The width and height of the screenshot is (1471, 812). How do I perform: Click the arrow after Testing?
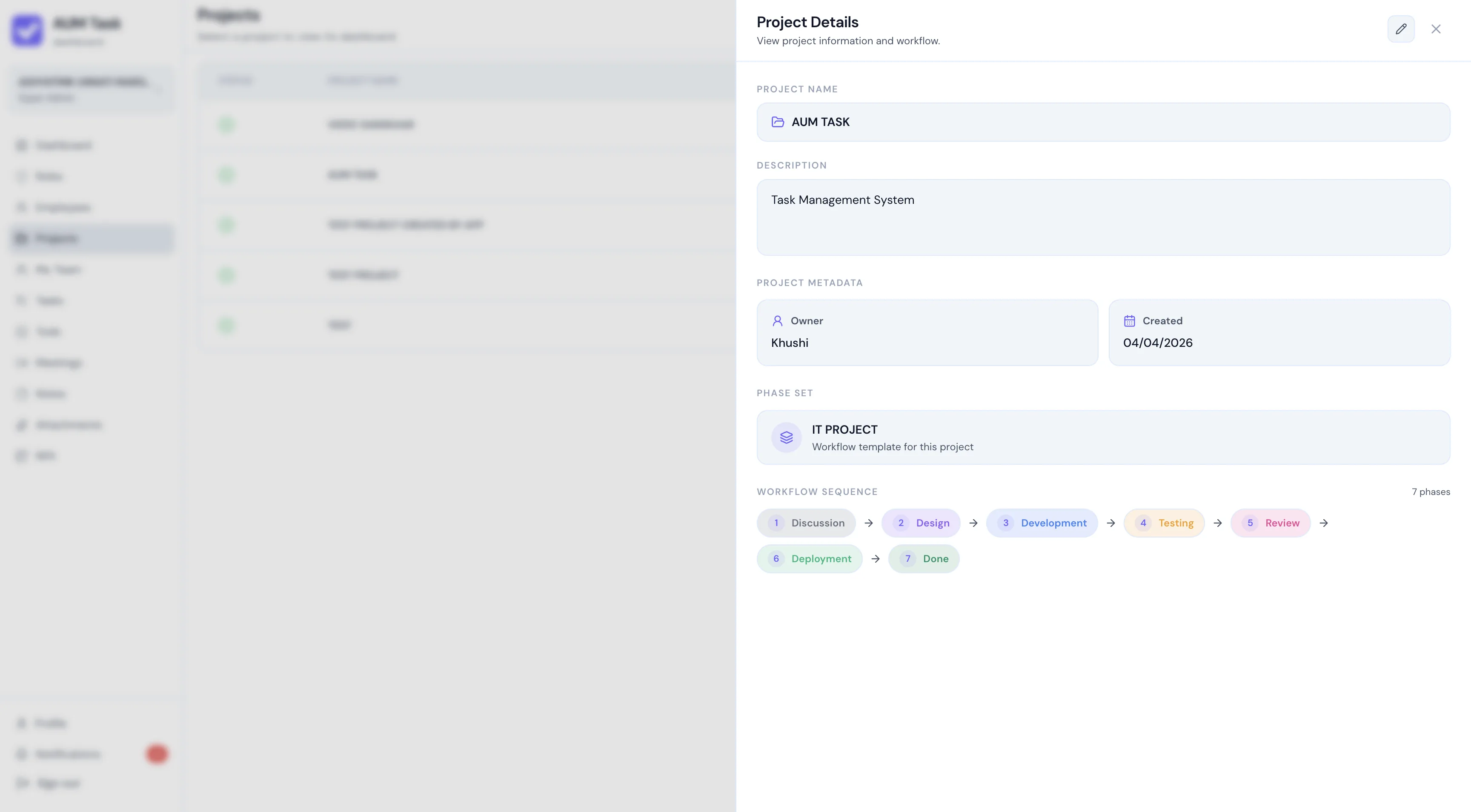(x=1217, y=523)
